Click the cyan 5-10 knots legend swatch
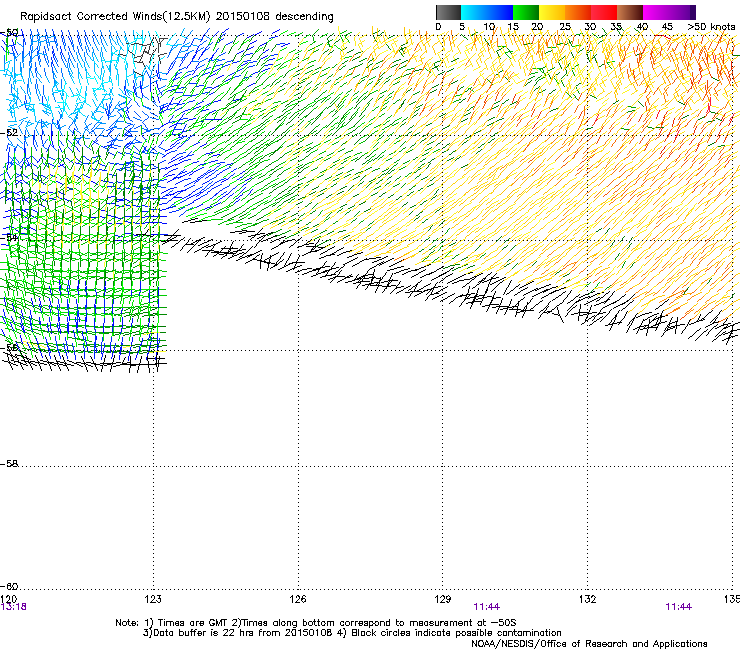This screenshot has width=740, height=650. tap(474, 12)
